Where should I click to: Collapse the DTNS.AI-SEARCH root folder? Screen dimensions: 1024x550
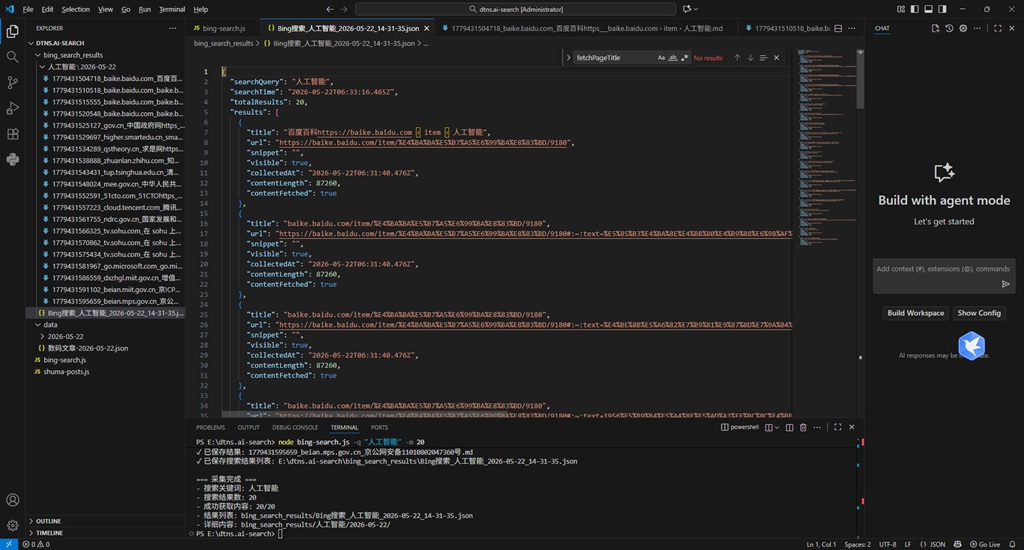[x=31, y=43]
